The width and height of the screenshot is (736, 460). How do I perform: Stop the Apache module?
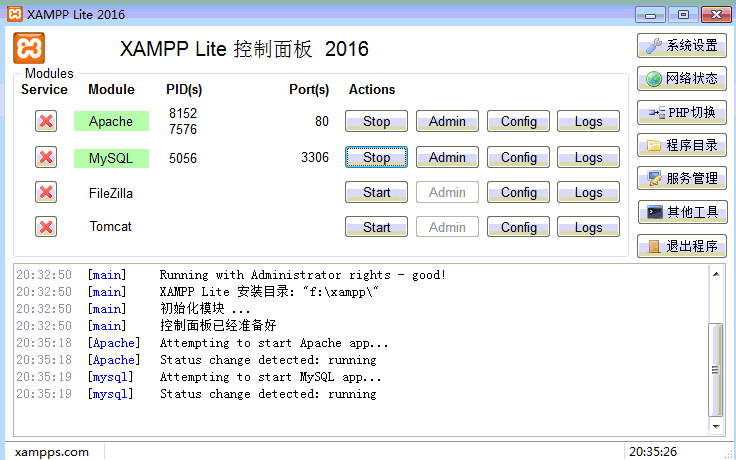point(376,121)
